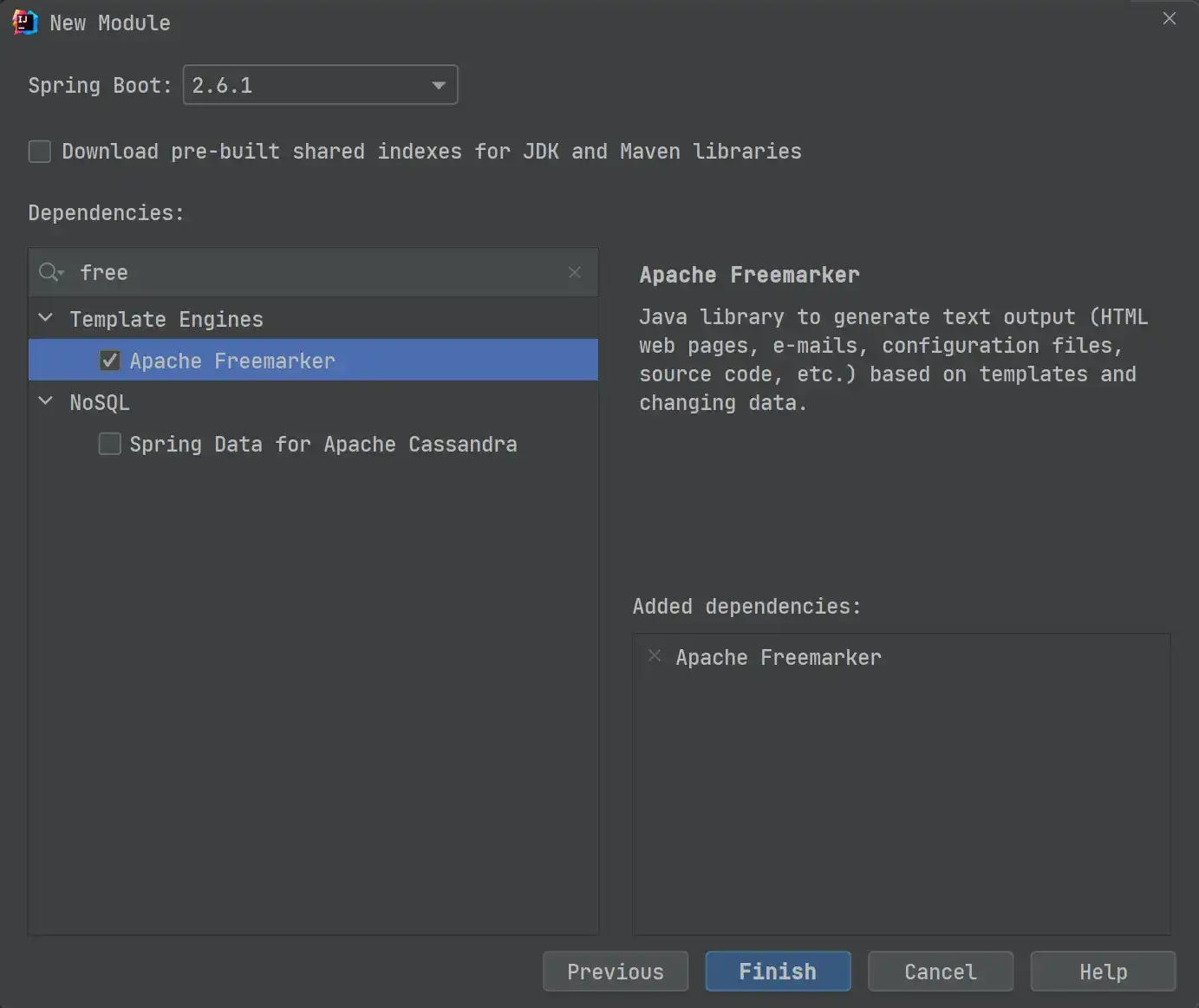The height and width of the screenshot is (1008, 1199).
Task: Click the magnifier search options icon
Action: coord(51,273)
